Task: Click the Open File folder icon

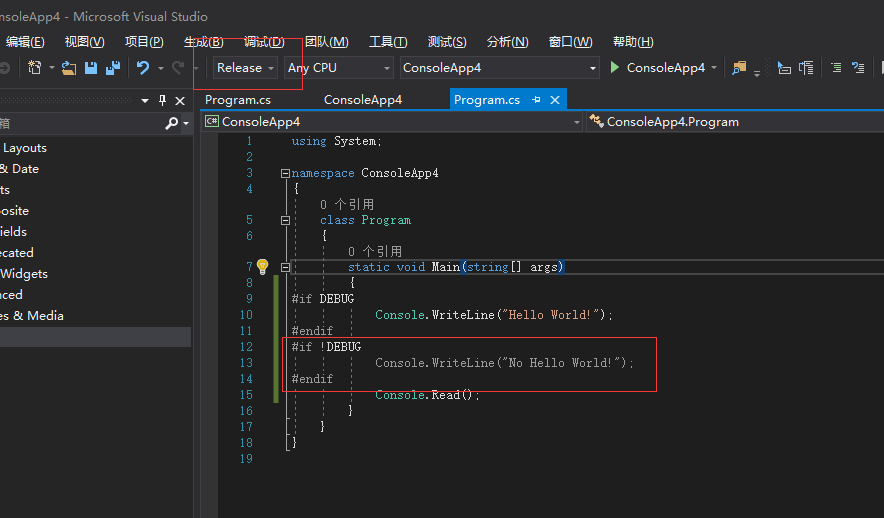Action: tap(69, 68)
